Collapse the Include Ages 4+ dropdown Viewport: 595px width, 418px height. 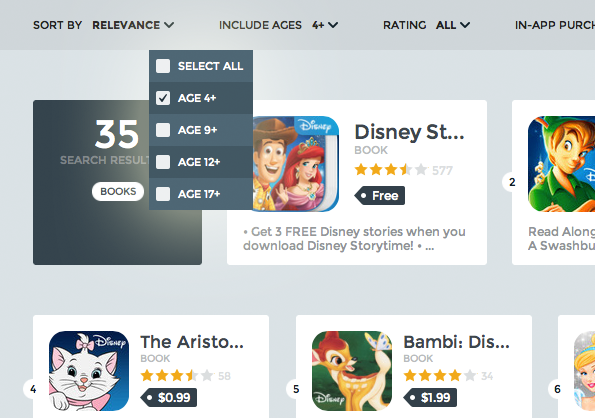325,25
